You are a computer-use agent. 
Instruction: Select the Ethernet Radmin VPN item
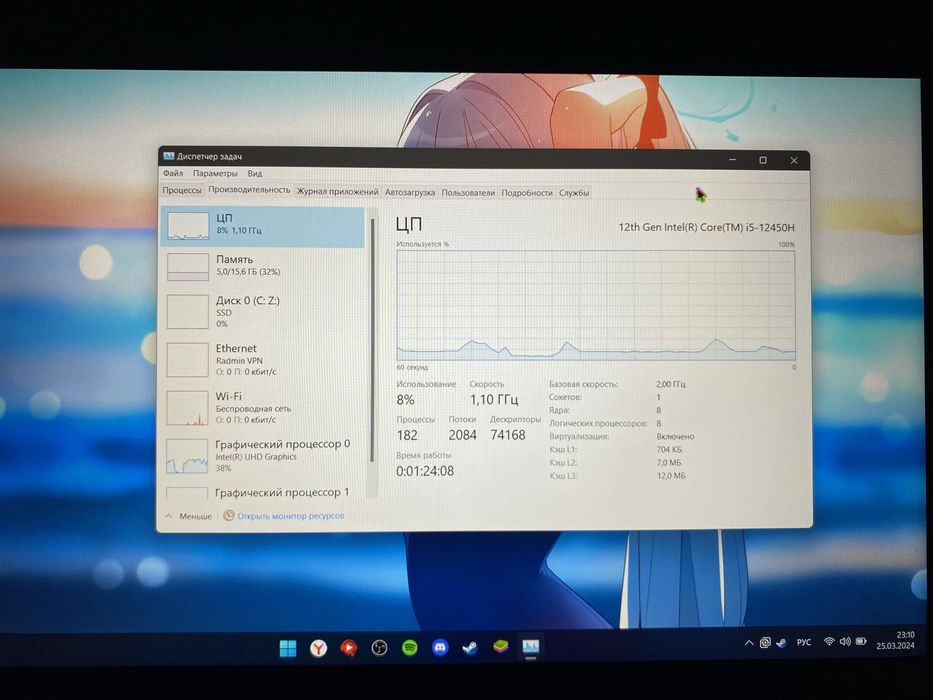[263, 360]
